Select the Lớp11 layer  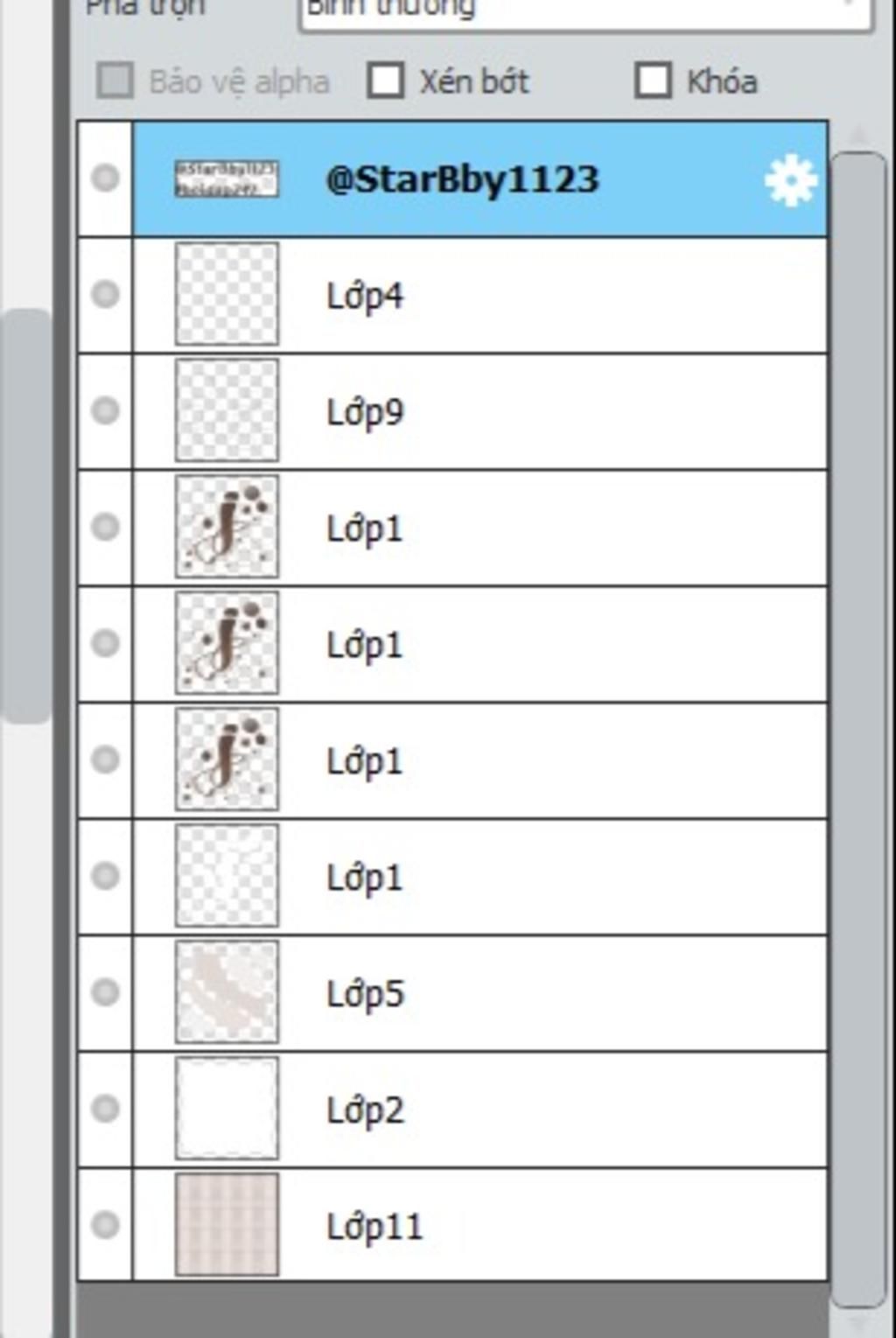[x=479, y=1225]
